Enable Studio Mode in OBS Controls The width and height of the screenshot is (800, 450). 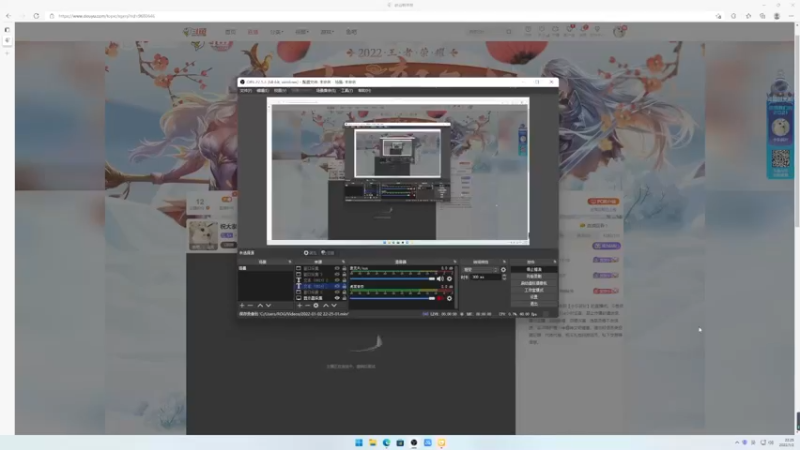coord(534,290)
